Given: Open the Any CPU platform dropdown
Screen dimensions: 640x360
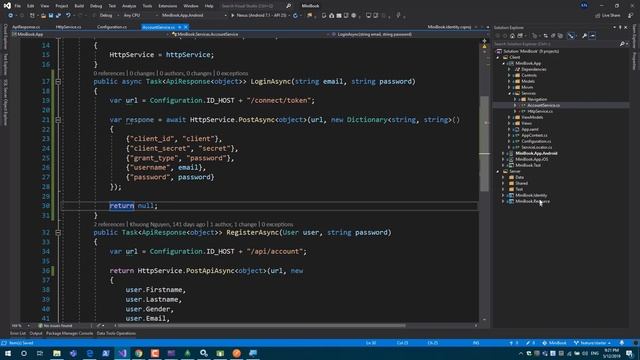Looking at the screenshot, I should click(140, 16).
